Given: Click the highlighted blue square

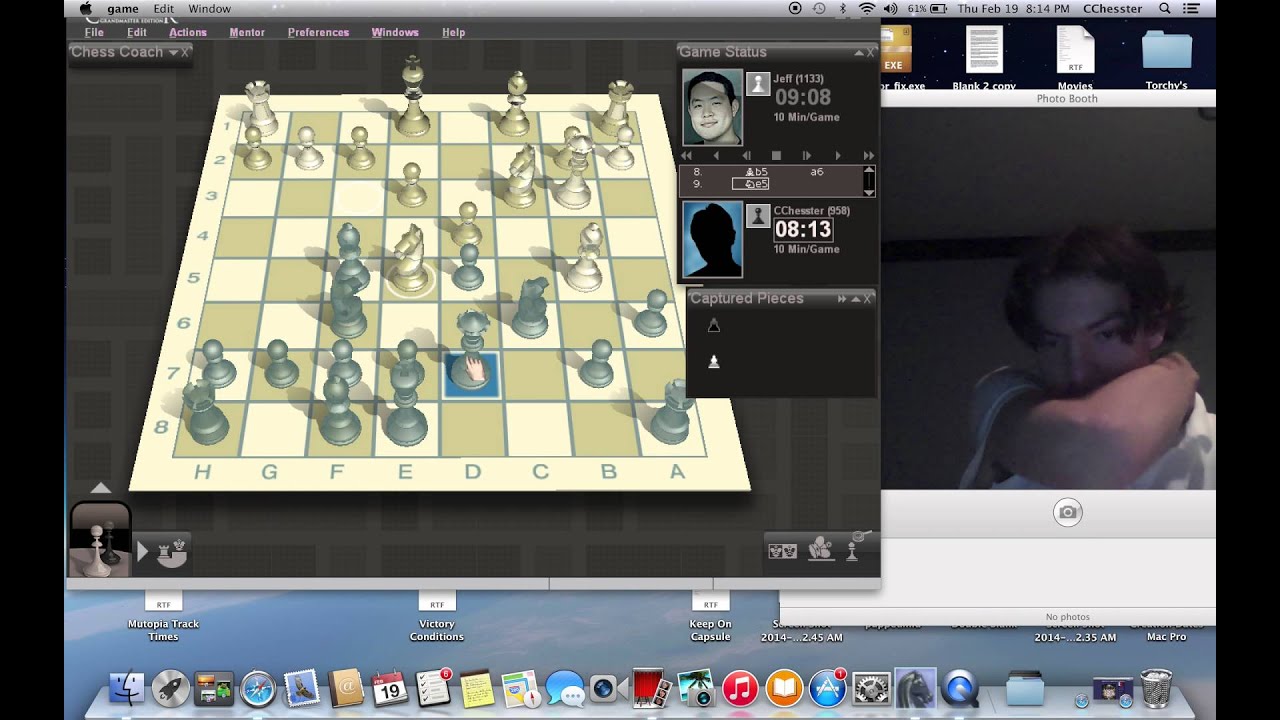Looking at the screenshot, I should (x=472, y=375).
